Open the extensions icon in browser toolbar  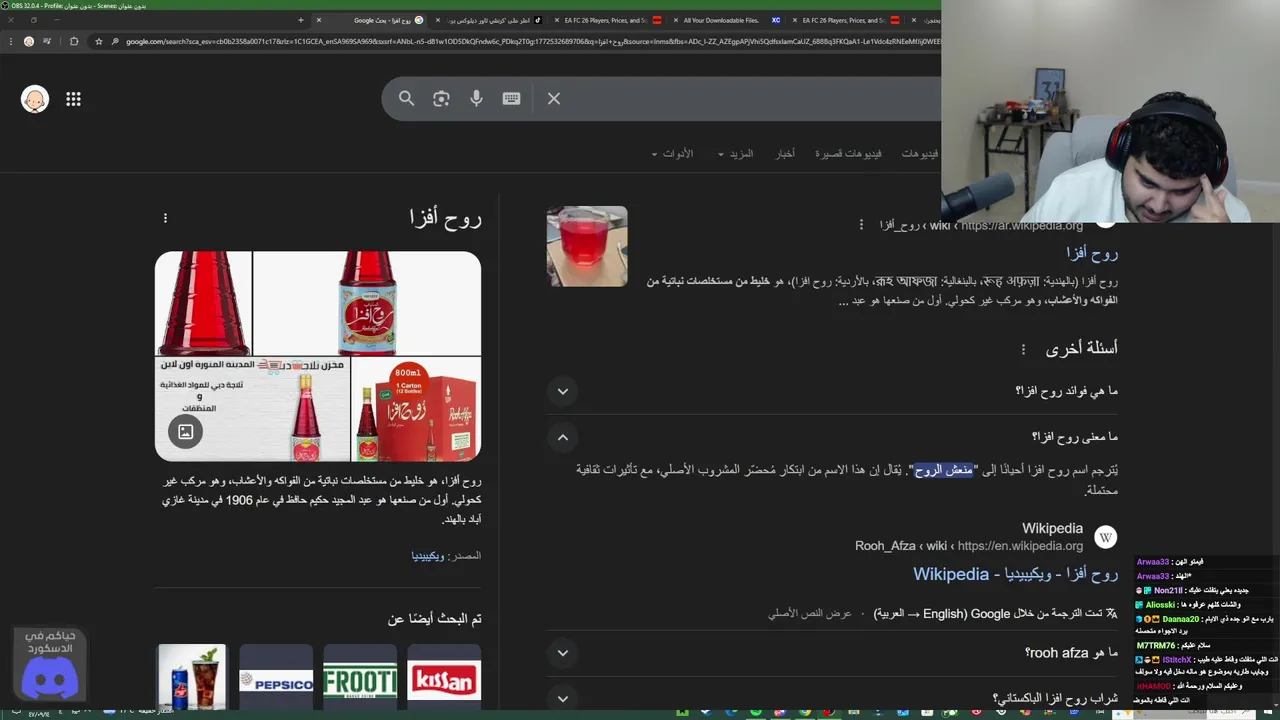(x=74, y=41)
